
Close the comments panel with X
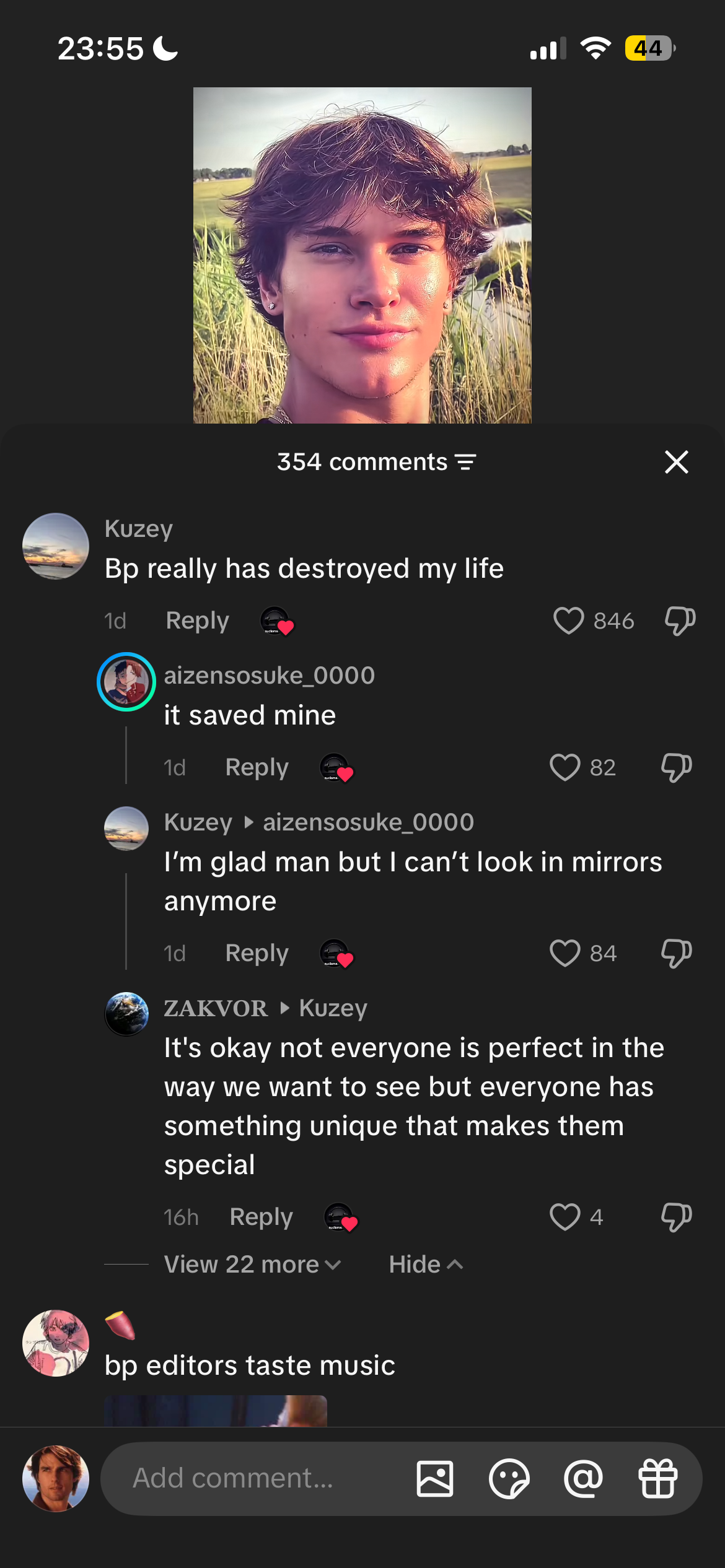pos(676,462)
